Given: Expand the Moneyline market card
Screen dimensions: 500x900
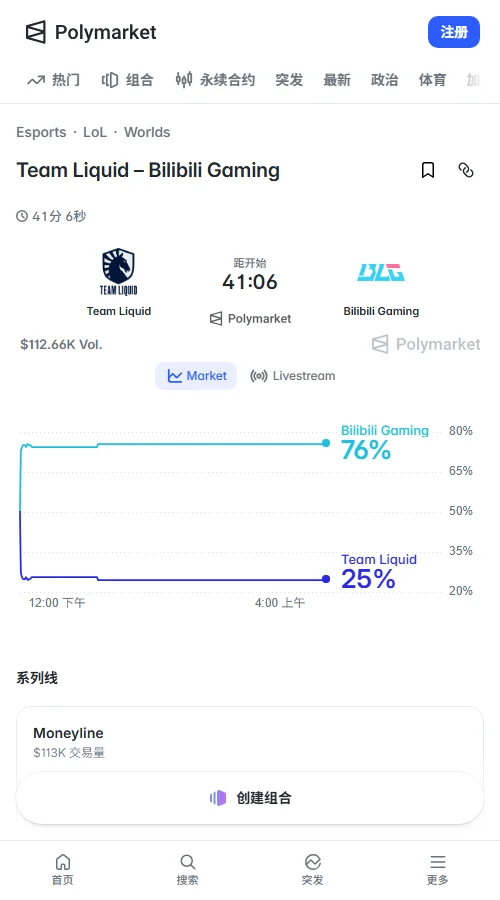Looking at the screenshot, I should coord(250,742).
